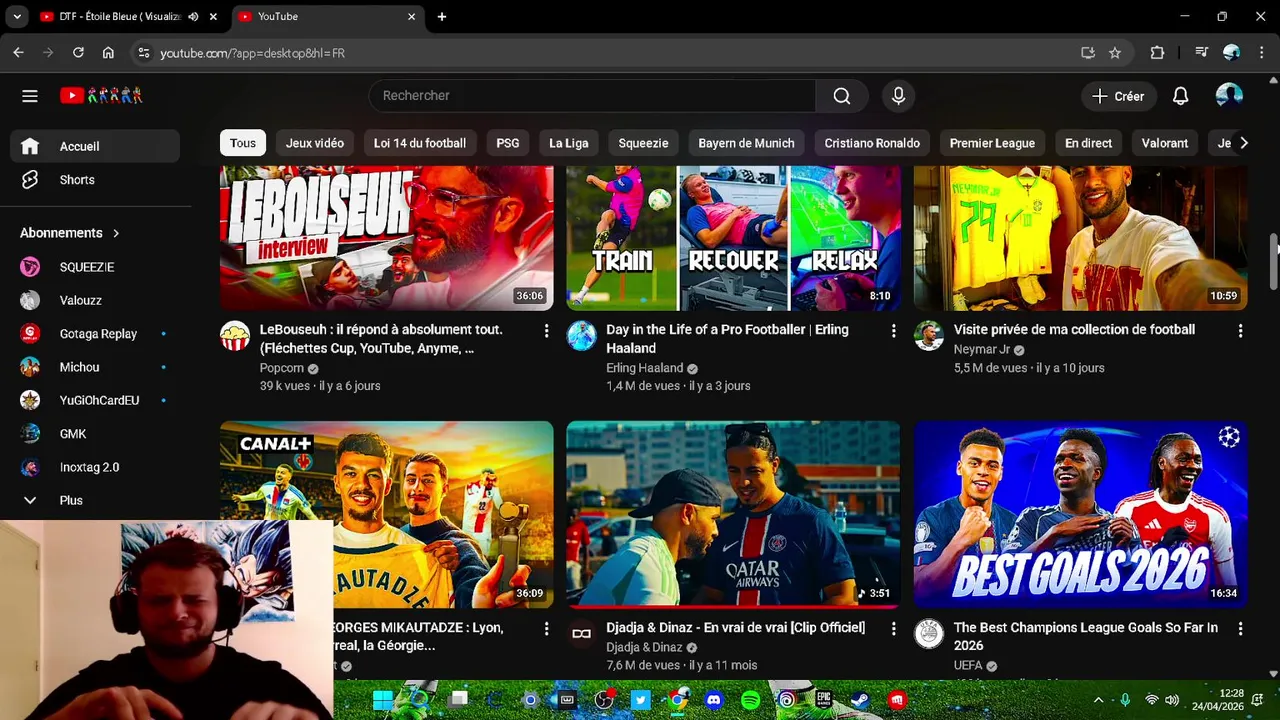Select the Tous filter chip
1280x720 pixels.
tap(243, 143)
